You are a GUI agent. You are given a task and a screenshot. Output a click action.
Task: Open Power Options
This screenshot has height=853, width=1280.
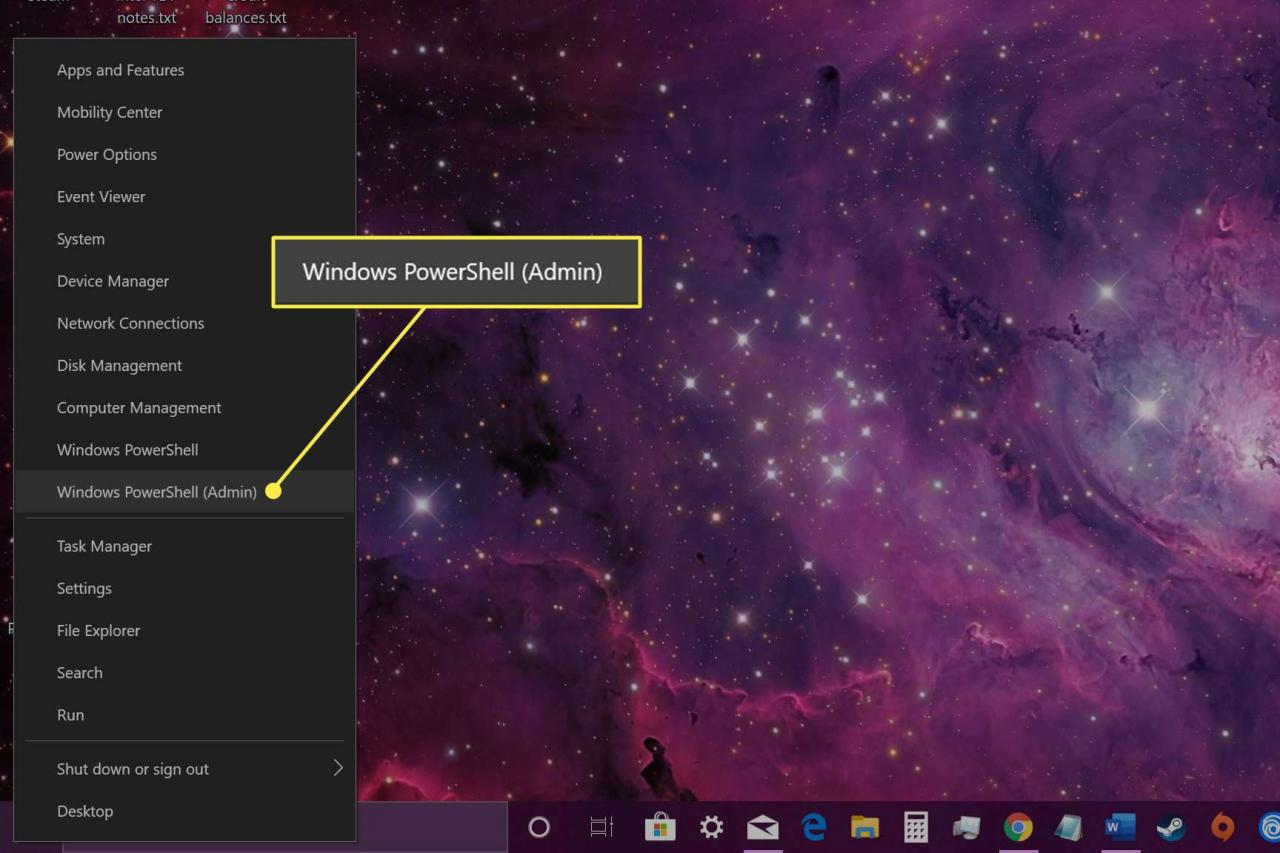click(x=185, y=154)
